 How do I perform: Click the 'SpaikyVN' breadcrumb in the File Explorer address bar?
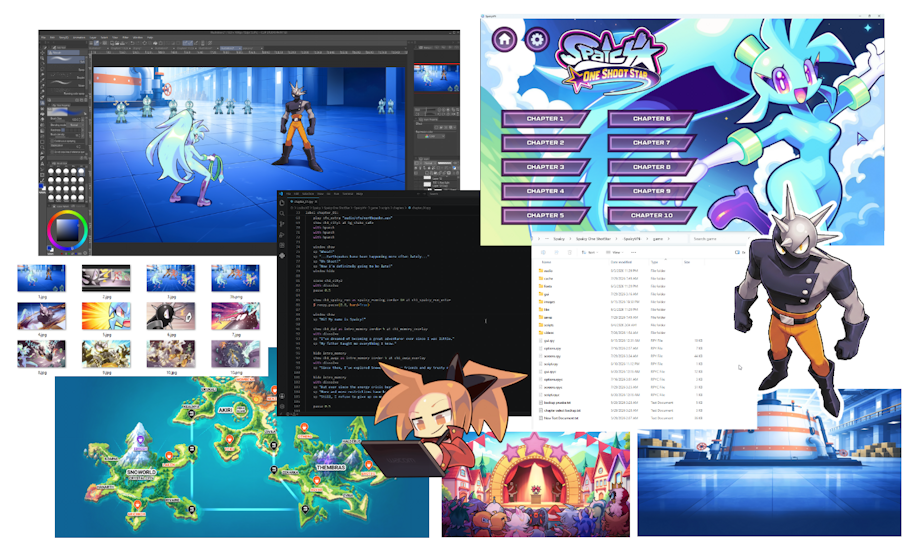tap(632, 239)
